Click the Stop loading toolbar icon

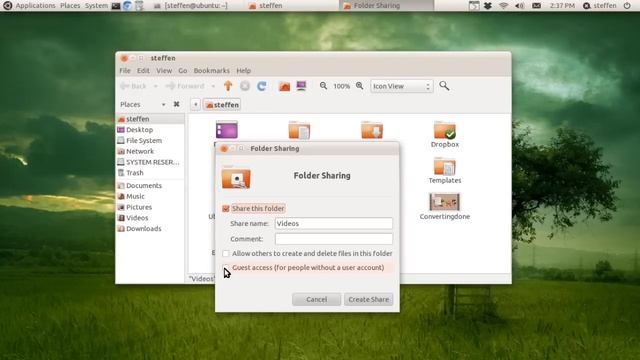[x=245, y=86]
